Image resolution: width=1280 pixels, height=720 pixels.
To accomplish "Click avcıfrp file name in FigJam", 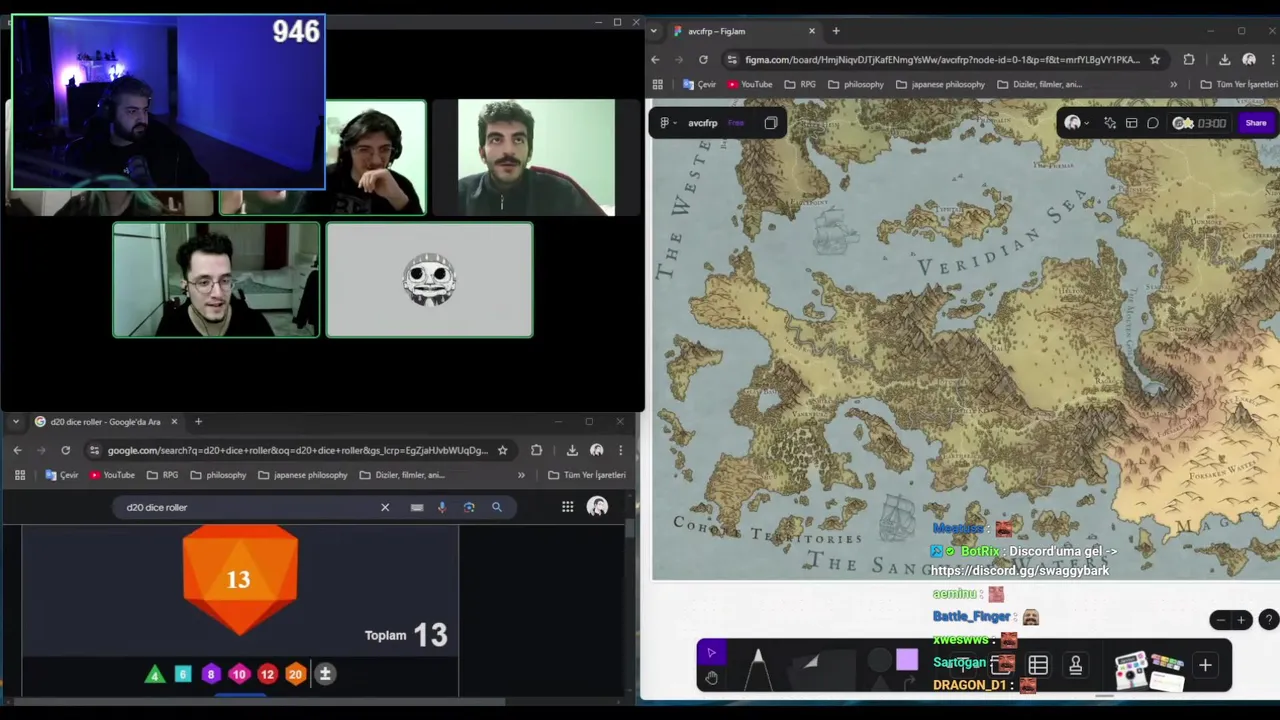I will pyautogui.click(x=703, y=123).
